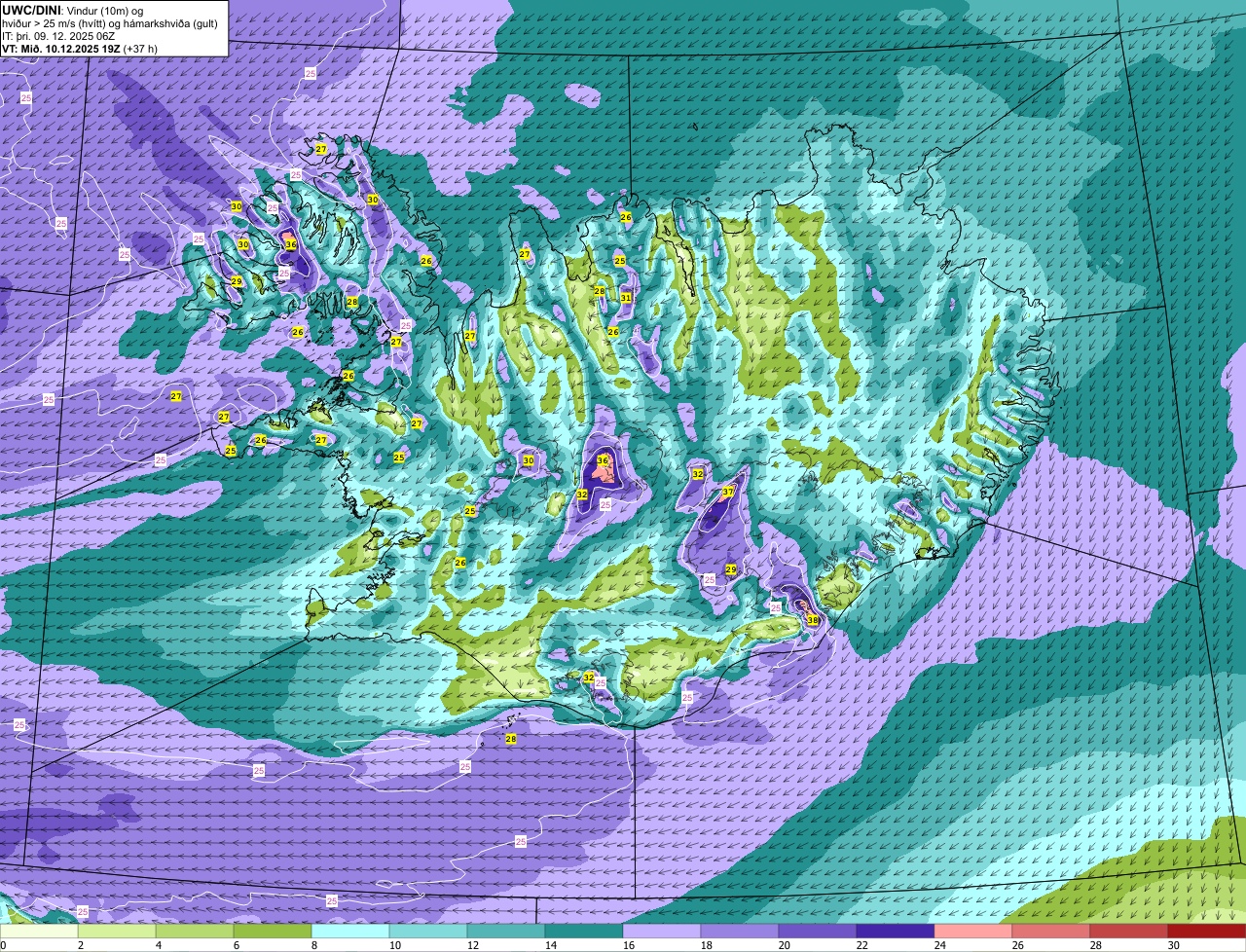Click the legend scale value 8
Image resolution: width=1246 pixels, height=952 pixels.
313,945
